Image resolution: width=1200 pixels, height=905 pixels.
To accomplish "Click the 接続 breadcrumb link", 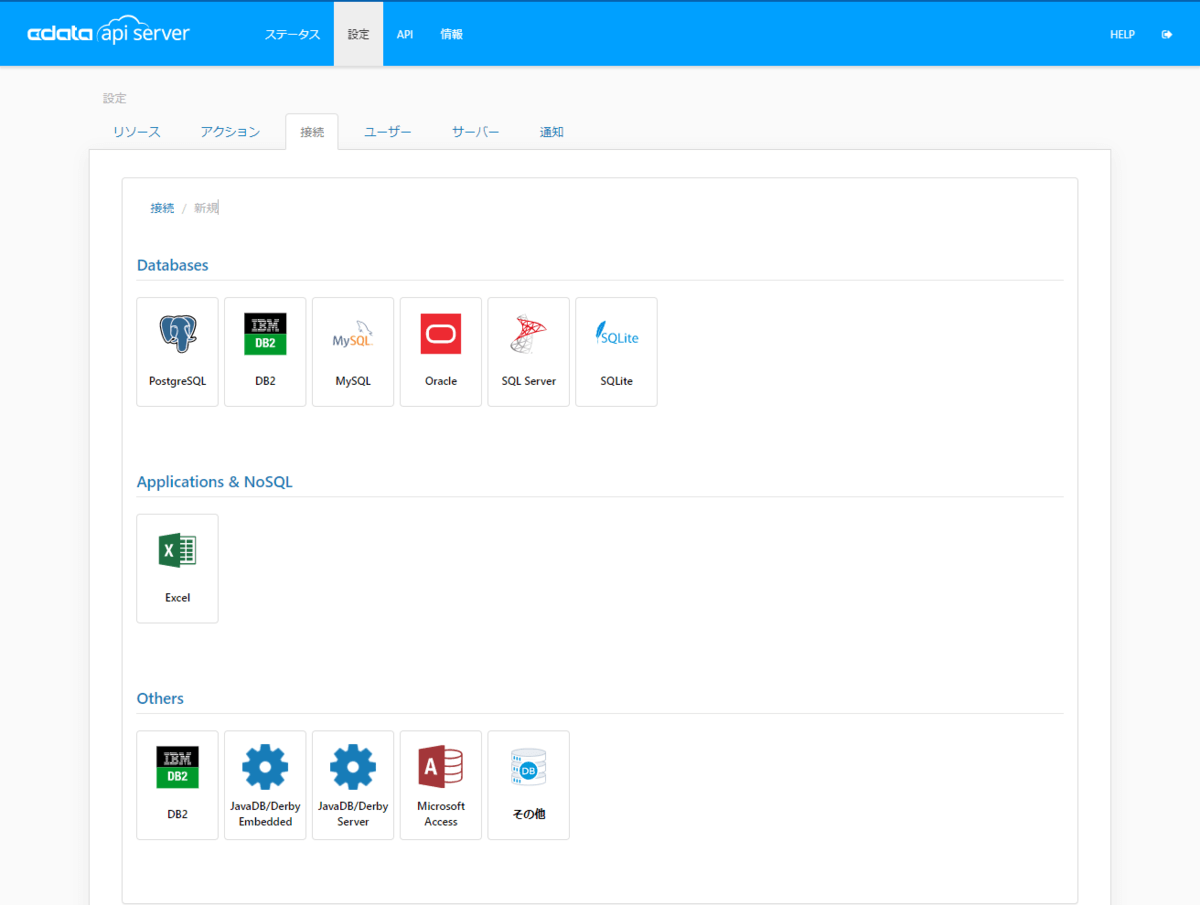I will 162,208.
